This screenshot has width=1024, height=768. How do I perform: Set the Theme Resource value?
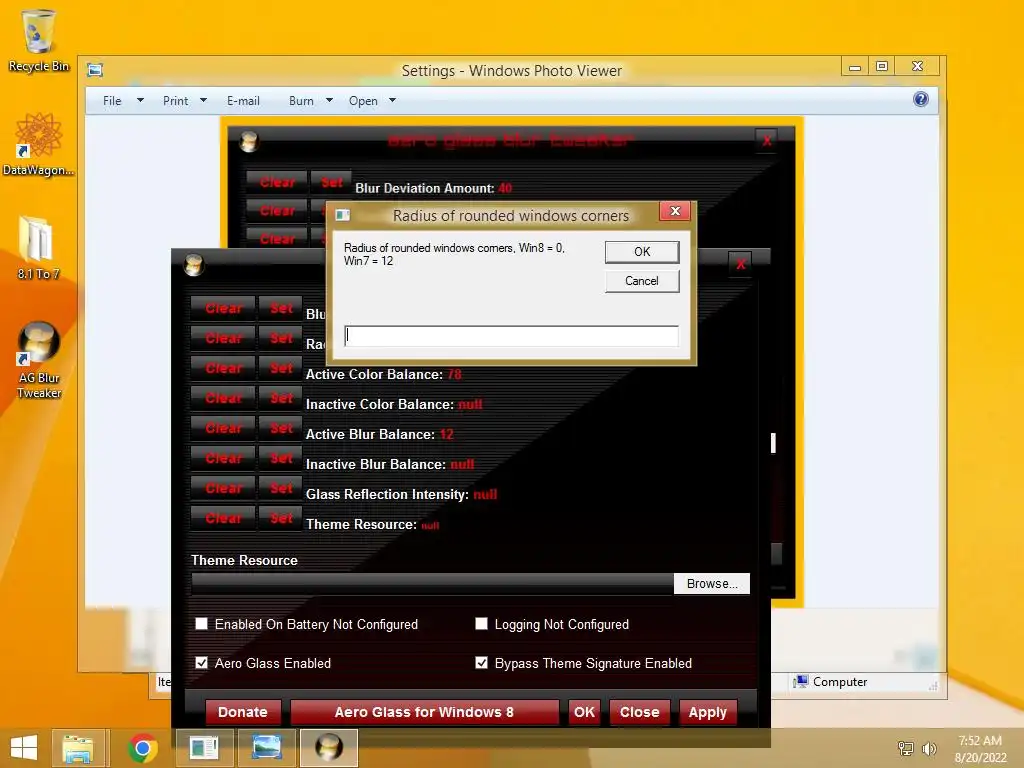click(281, 519)
